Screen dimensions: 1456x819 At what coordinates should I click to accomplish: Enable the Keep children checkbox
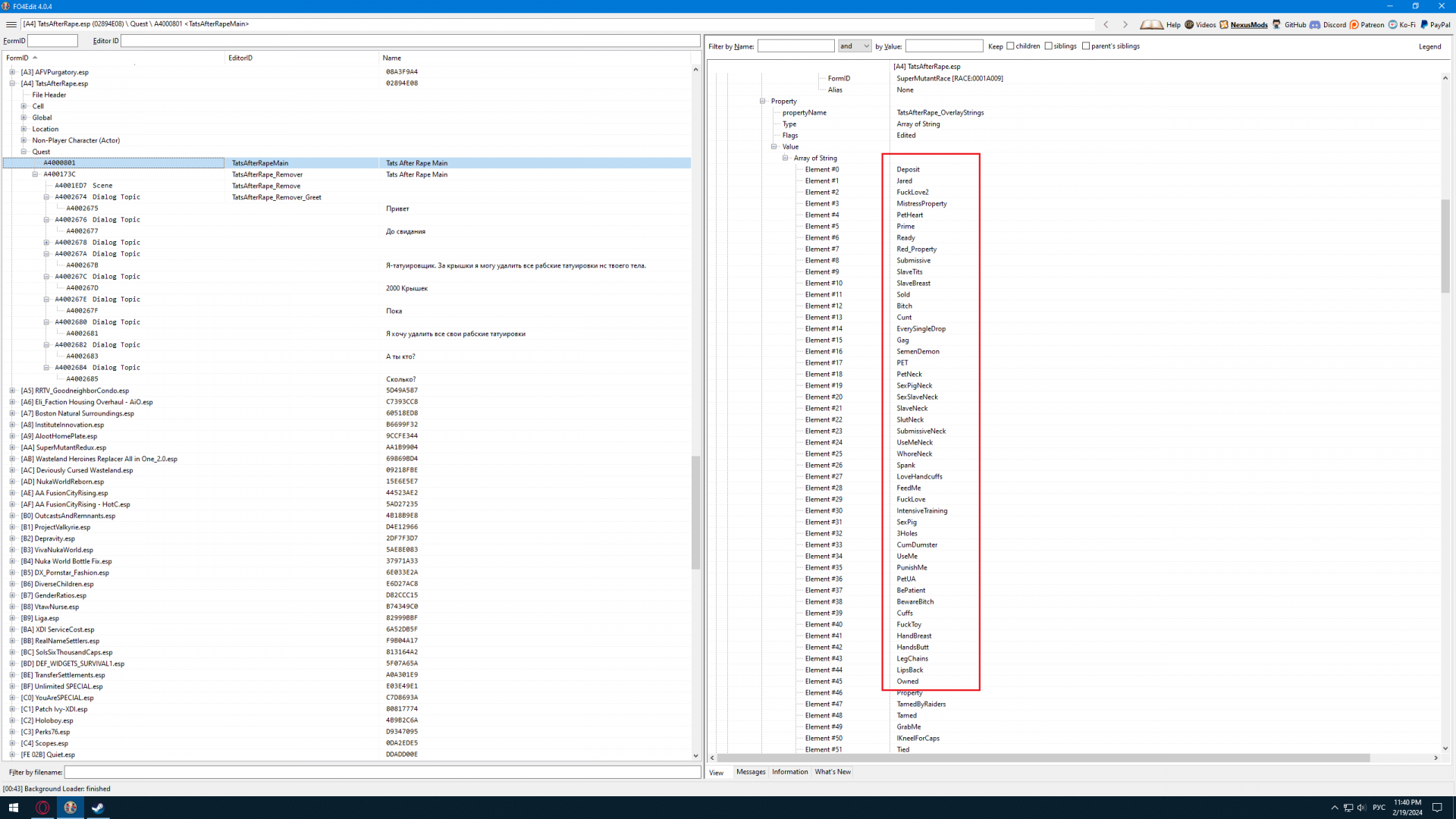(x=1010, y=46)
